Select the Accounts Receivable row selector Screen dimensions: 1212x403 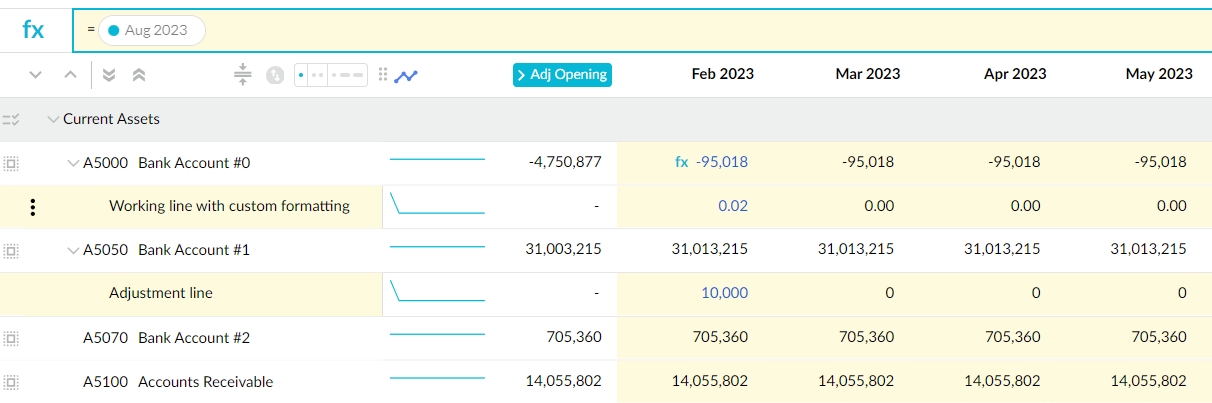(x=11, y=382)
